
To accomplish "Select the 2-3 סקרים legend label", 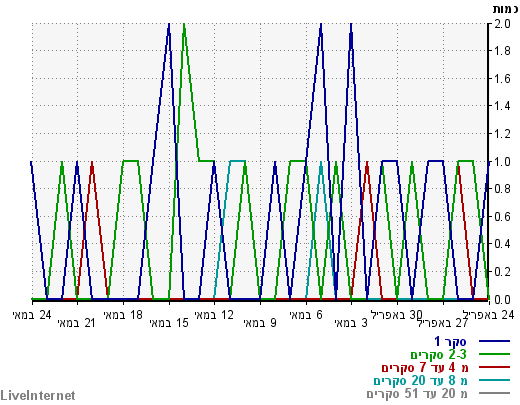I will coord(438,355).
